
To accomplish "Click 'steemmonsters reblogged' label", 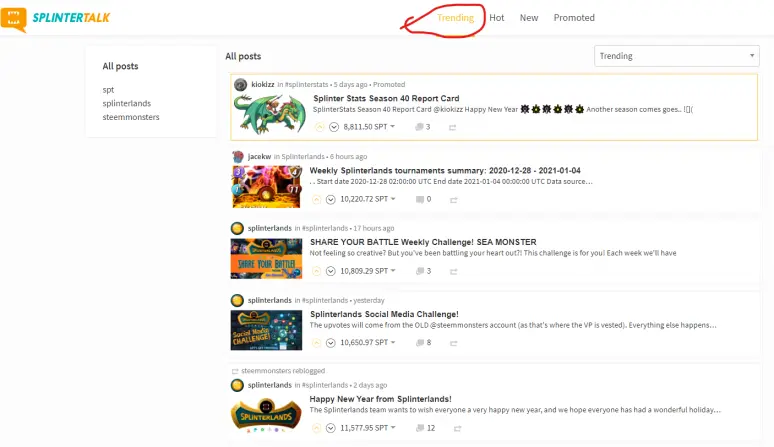I will point(283,371).
